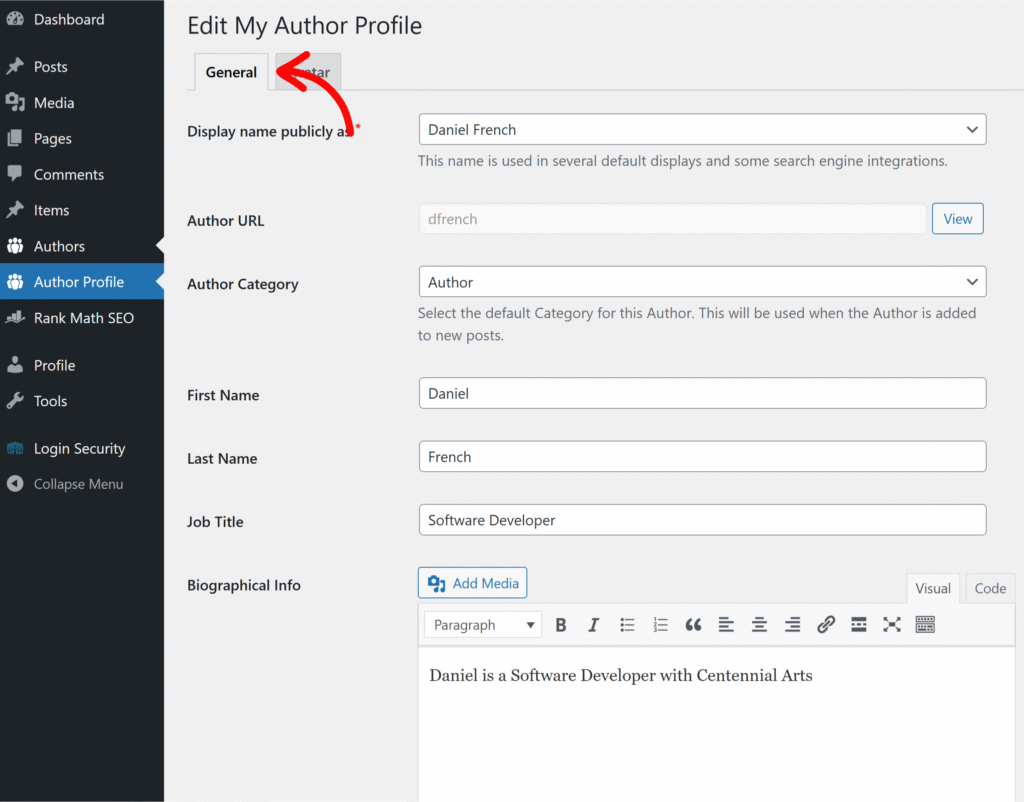
Task: Click the insert link chain icon
Action: pos(825,625)
